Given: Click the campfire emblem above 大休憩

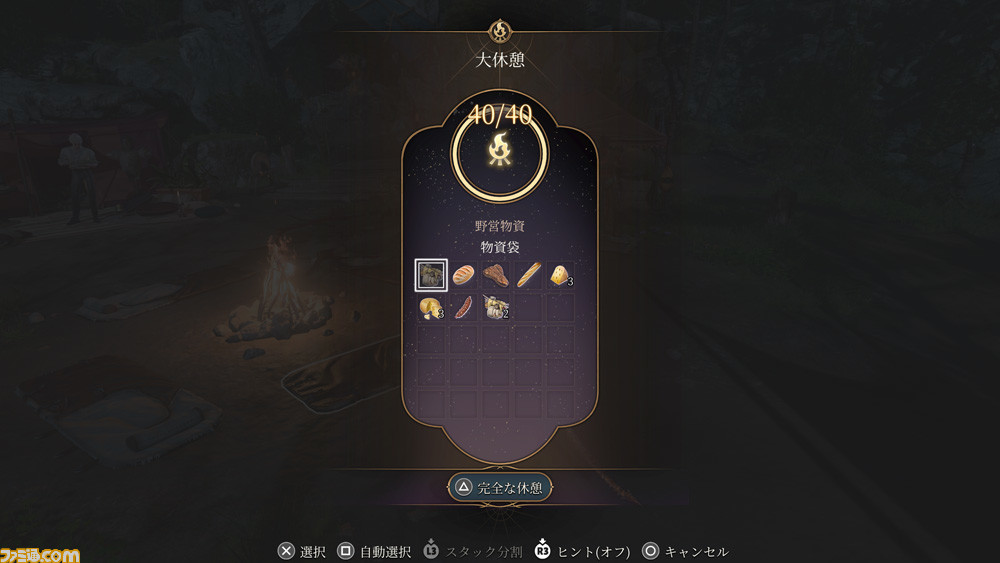Looking at the screenshot, I should coord(500,31).
